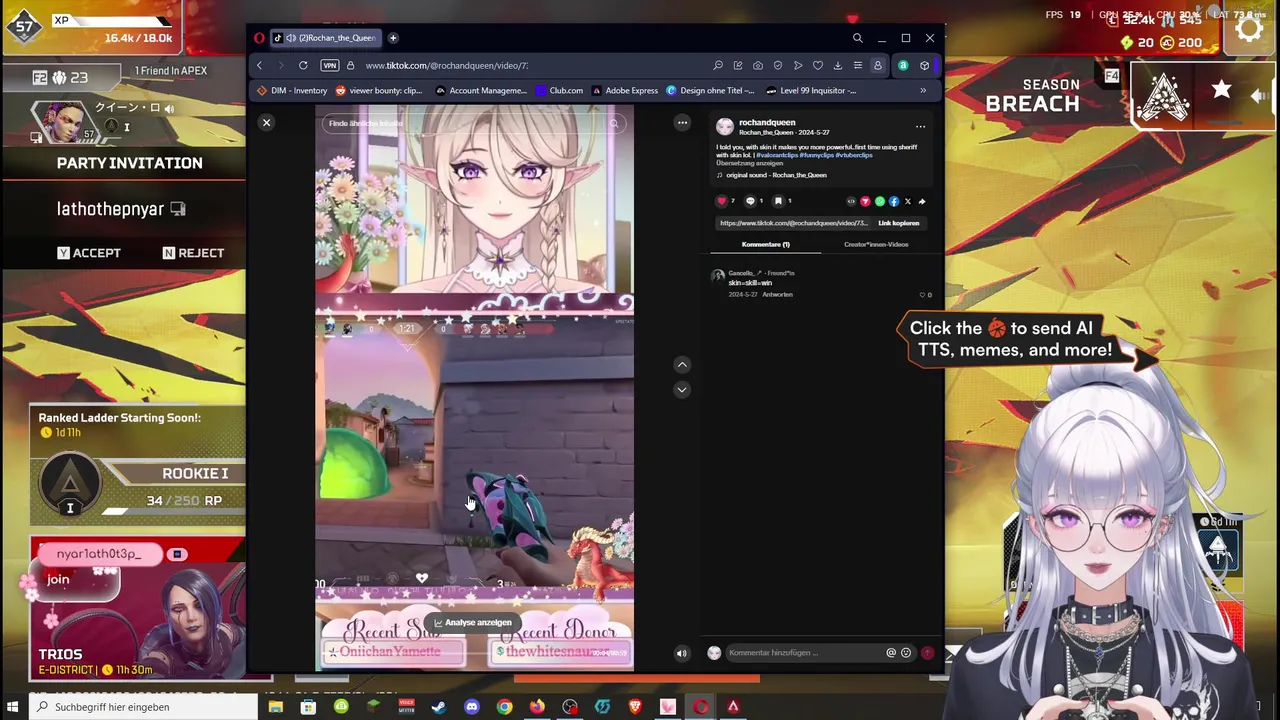Open the Windows Start menu
Screen dimensions: 1280x720
coord(13,707)
